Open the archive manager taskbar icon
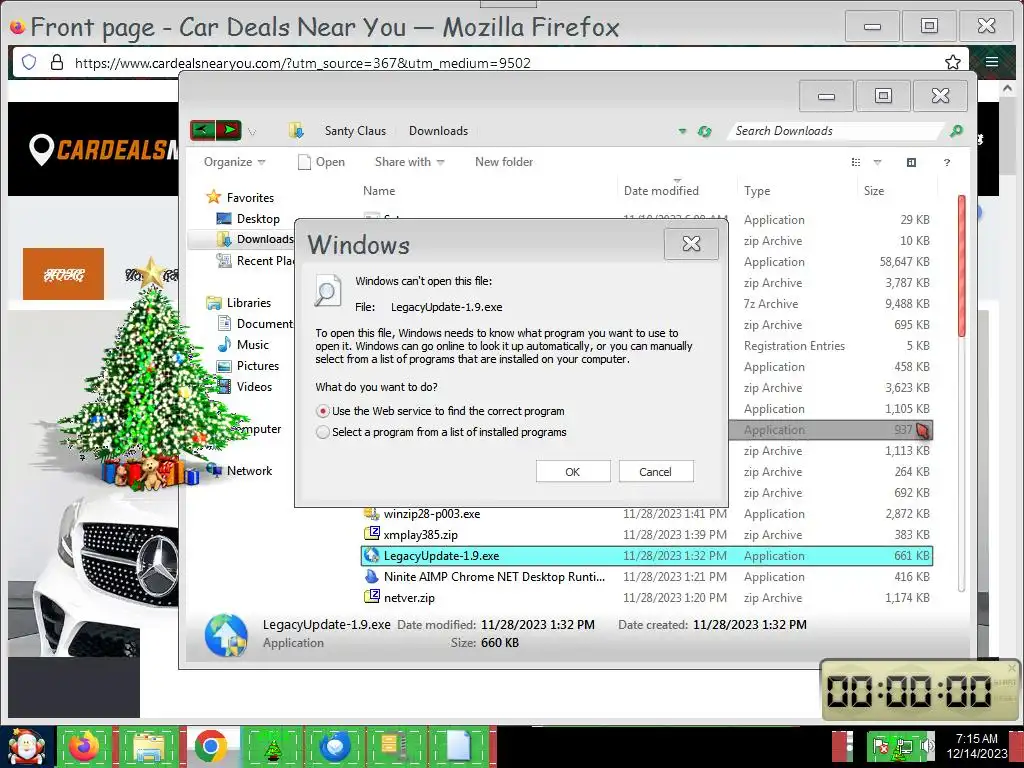 (396, 746)
